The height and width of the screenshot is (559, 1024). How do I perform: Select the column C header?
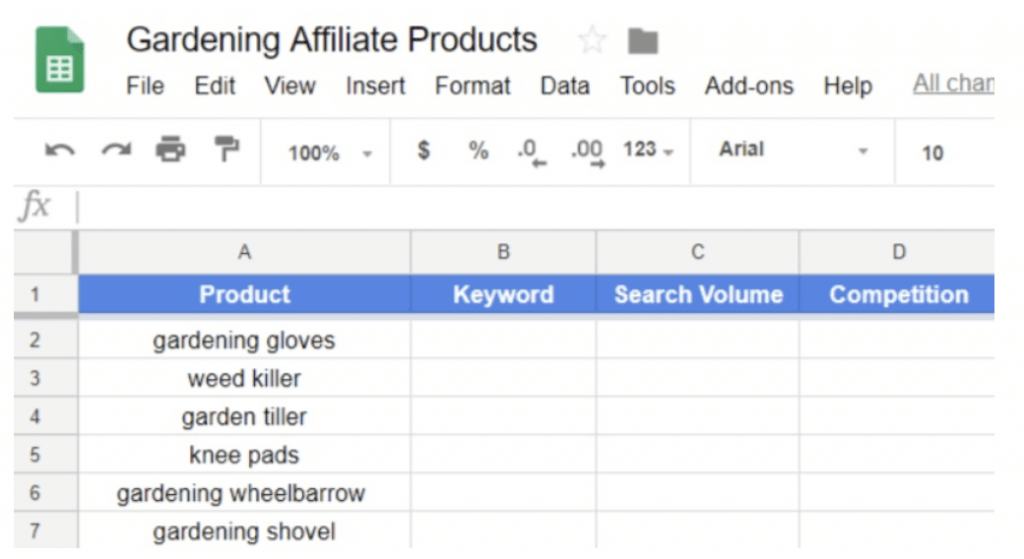(698, 253)
